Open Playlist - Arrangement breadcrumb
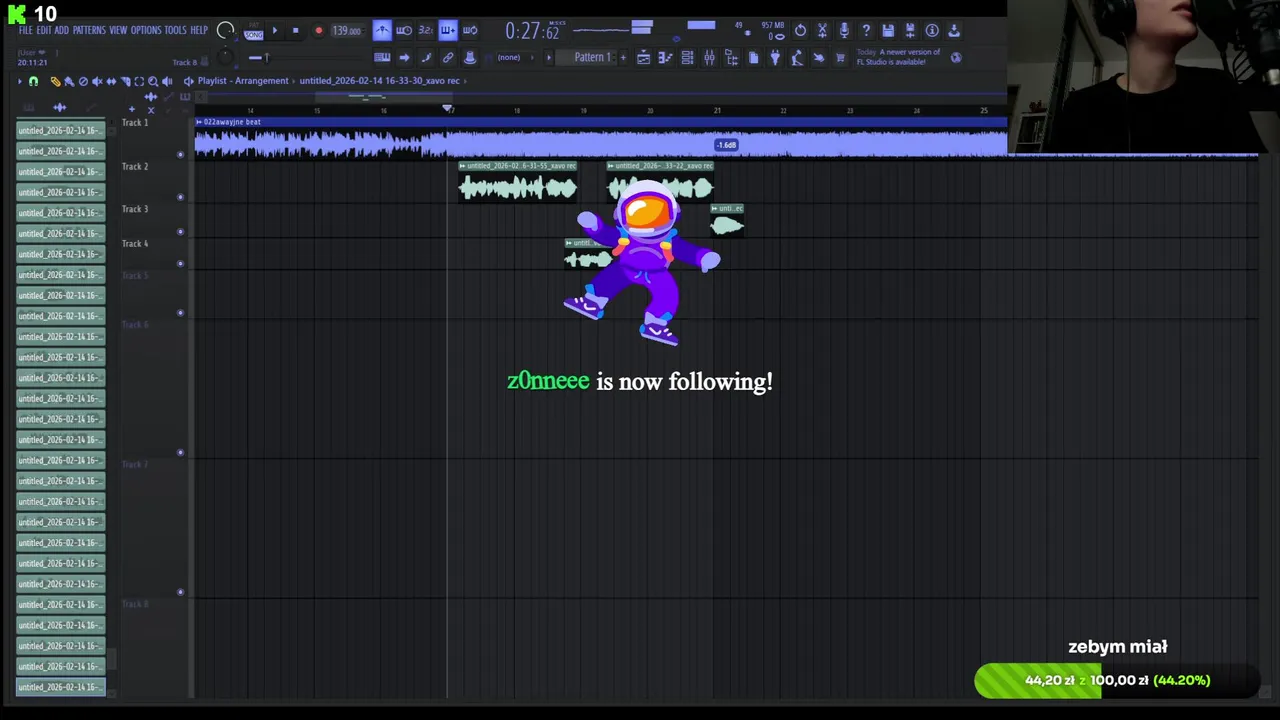Viewport: 1280px width, 720px height. coord(243,81)
